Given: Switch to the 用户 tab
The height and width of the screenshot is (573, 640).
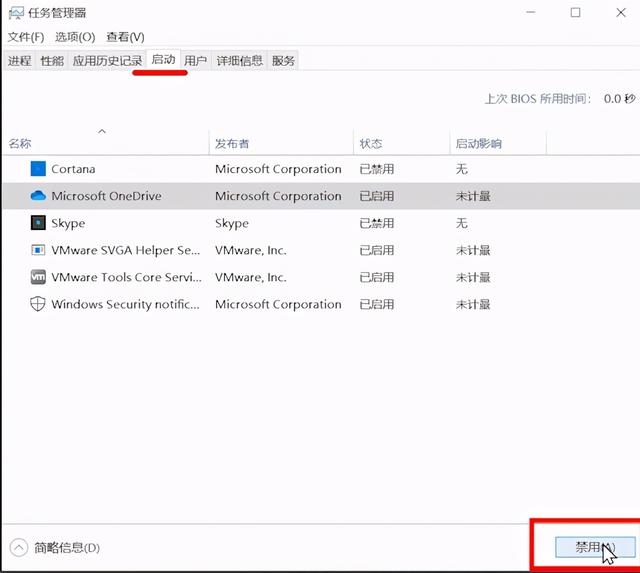Looking at the screenshot, I should (195, 61).
